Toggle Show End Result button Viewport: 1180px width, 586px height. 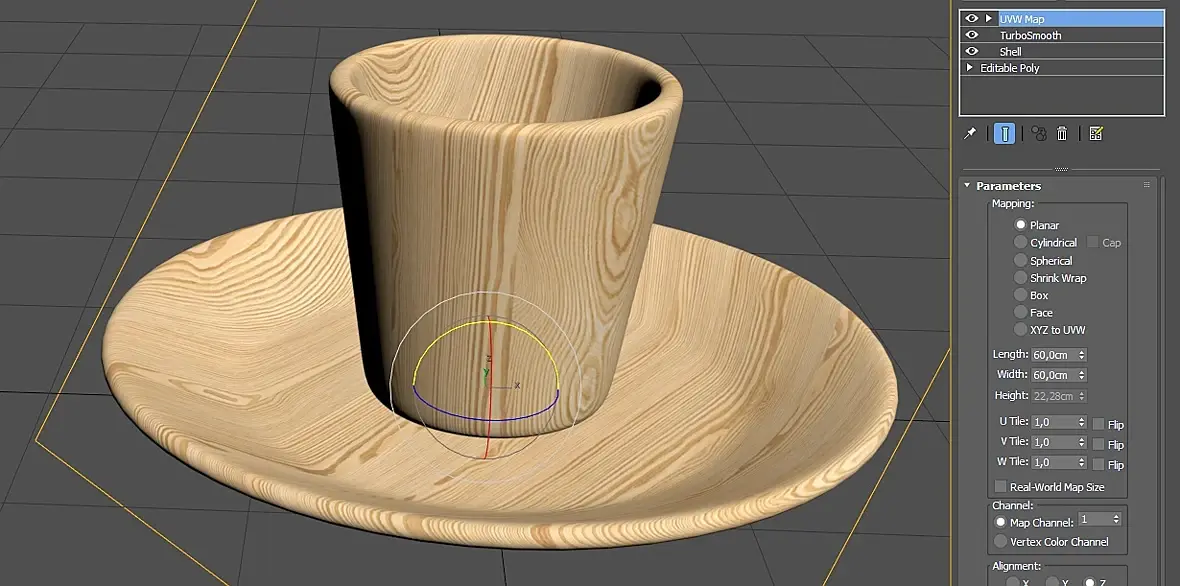point(1004,134)
